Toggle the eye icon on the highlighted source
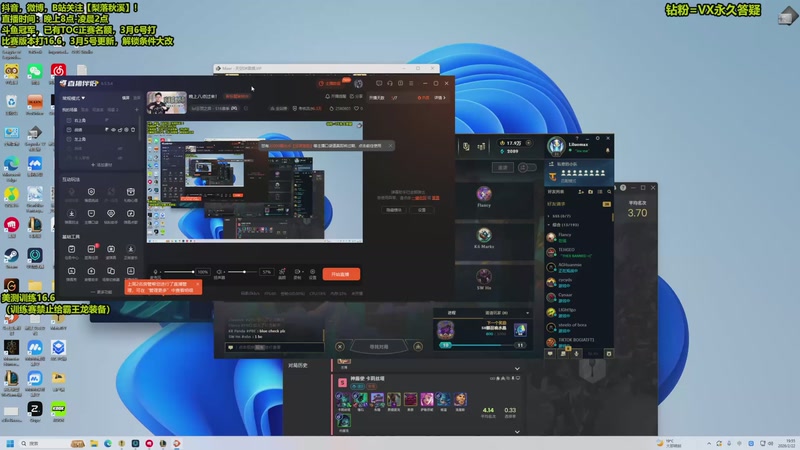This screenshot has width=800, height=450. (113, 130)
